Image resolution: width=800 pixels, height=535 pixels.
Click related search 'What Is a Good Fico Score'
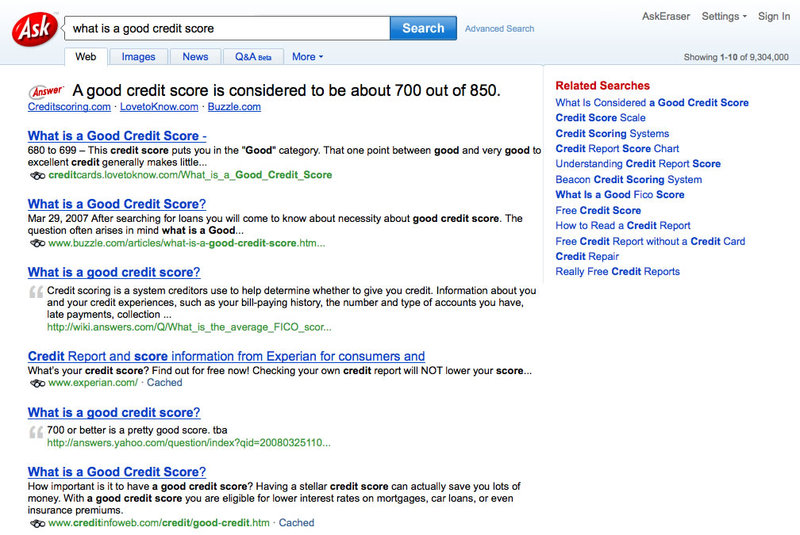click(x=620, y=195)
